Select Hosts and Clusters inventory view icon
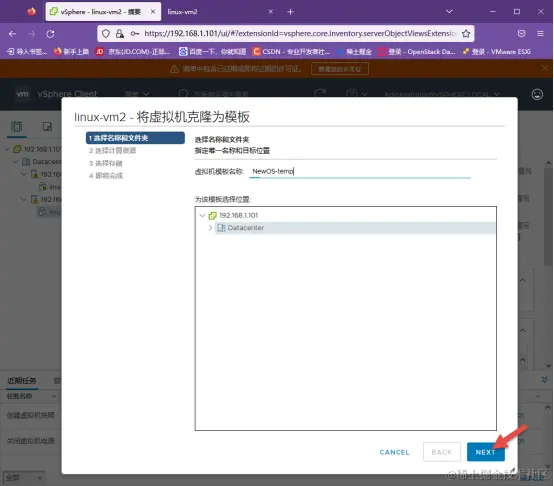Viewport: 554px width, 486px height. [x=17, y=126]
